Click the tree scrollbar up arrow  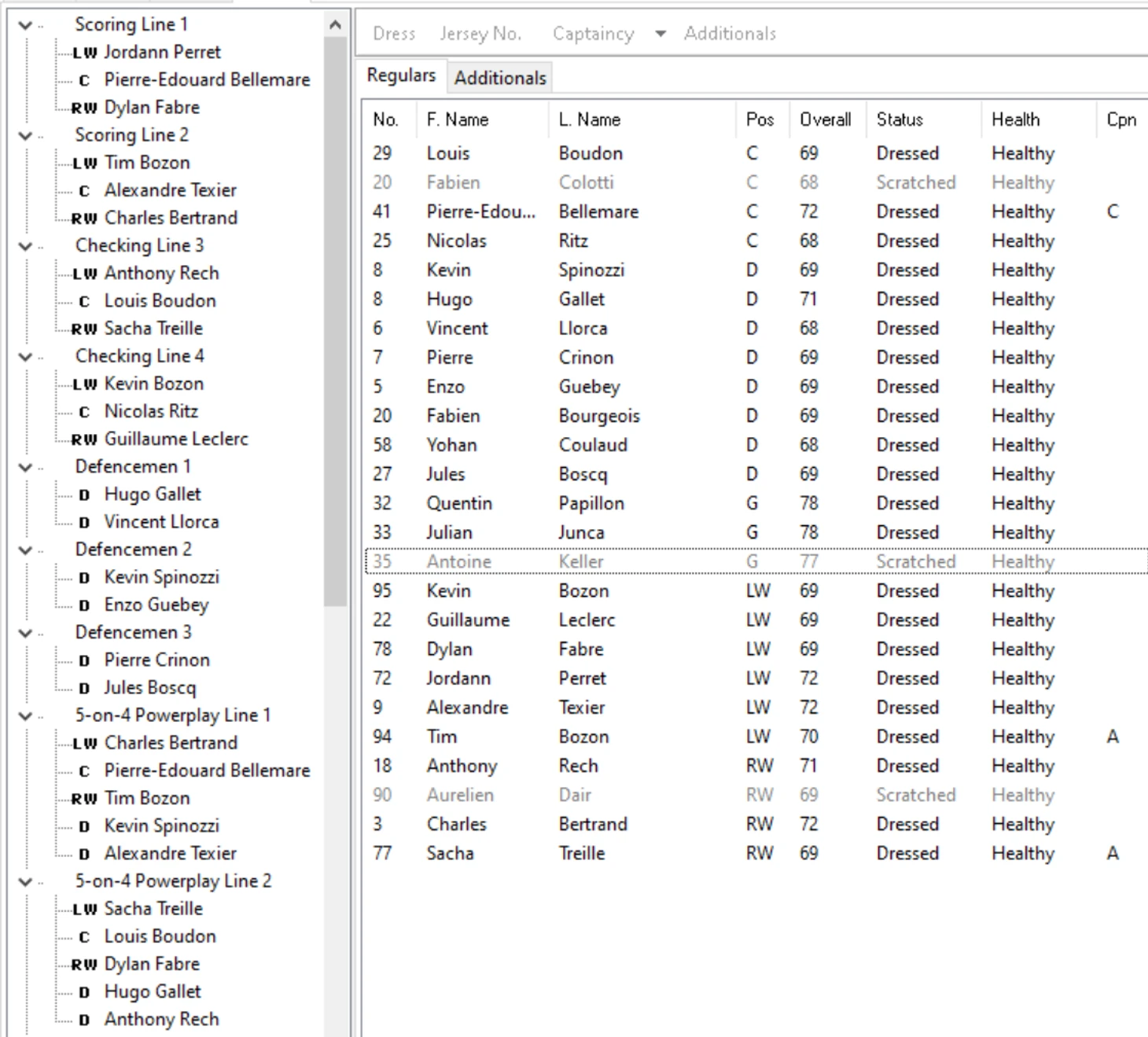(x=336, y=25)
